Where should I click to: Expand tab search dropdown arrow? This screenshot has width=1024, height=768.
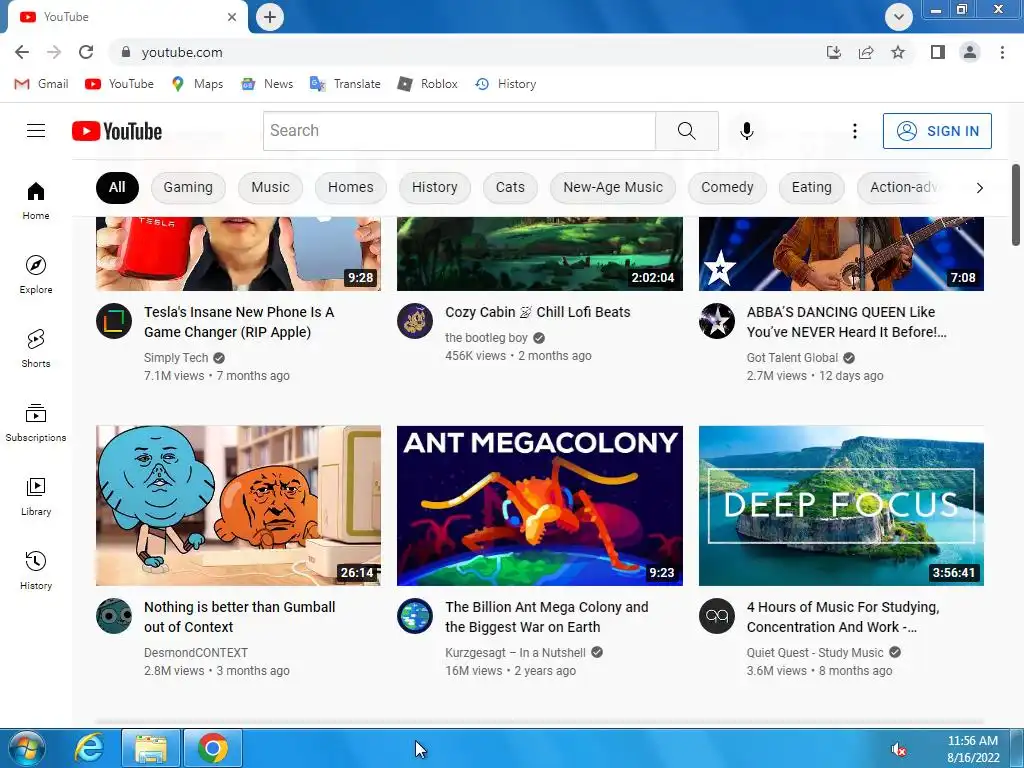click(x=899, y=17)
